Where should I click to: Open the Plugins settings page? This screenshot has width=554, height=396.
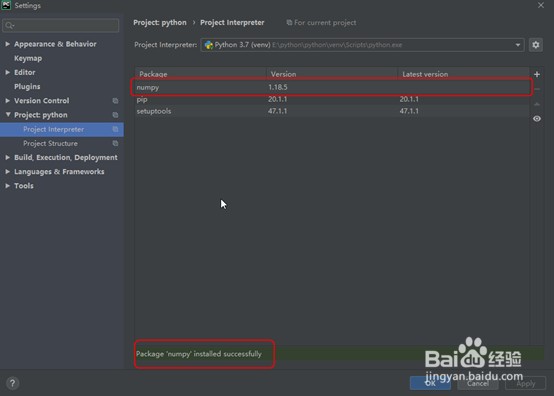coord(27,87)
